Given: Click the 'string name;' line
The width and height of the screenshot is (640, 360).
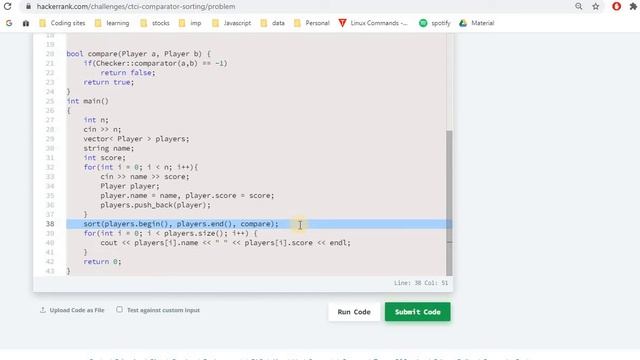Looking at the screenshot, I should [x=109, y=148].
